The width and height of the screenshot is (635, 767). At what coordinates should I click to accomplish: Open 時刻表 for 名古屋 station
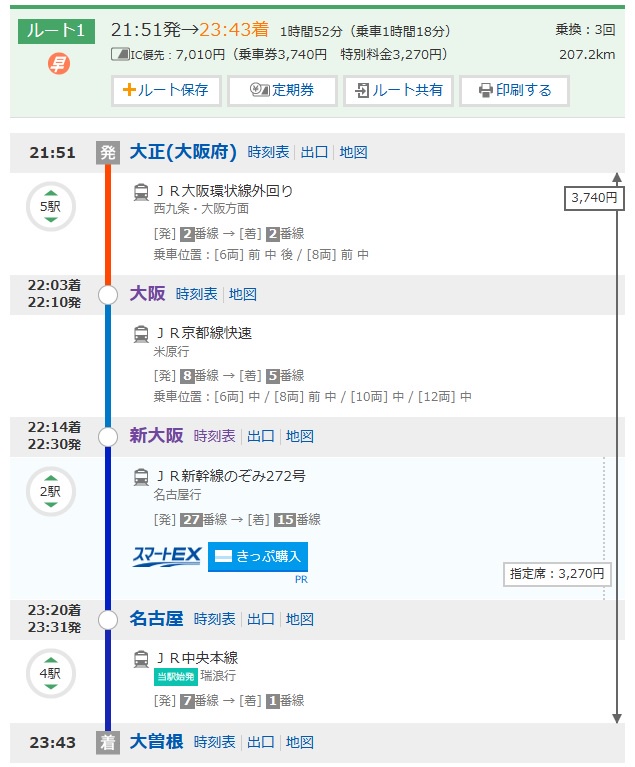214,619
